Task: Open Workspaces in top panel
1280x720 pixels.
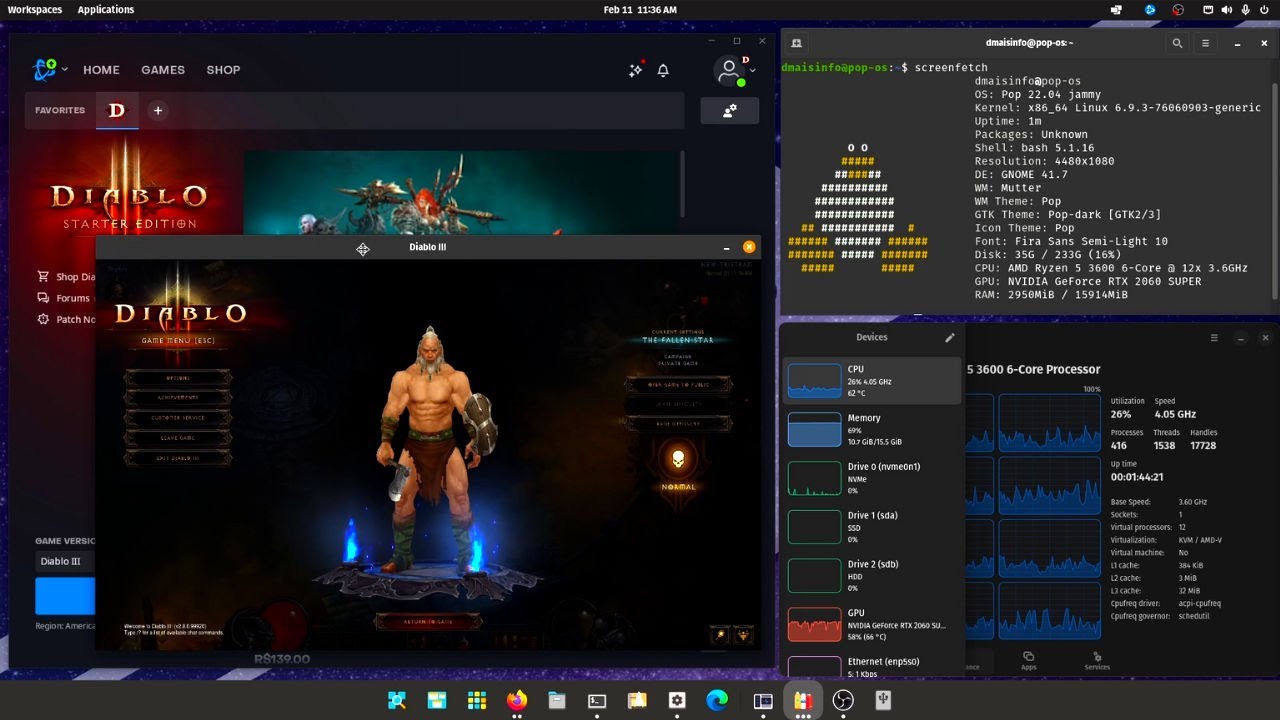Action: pos(35,9)
